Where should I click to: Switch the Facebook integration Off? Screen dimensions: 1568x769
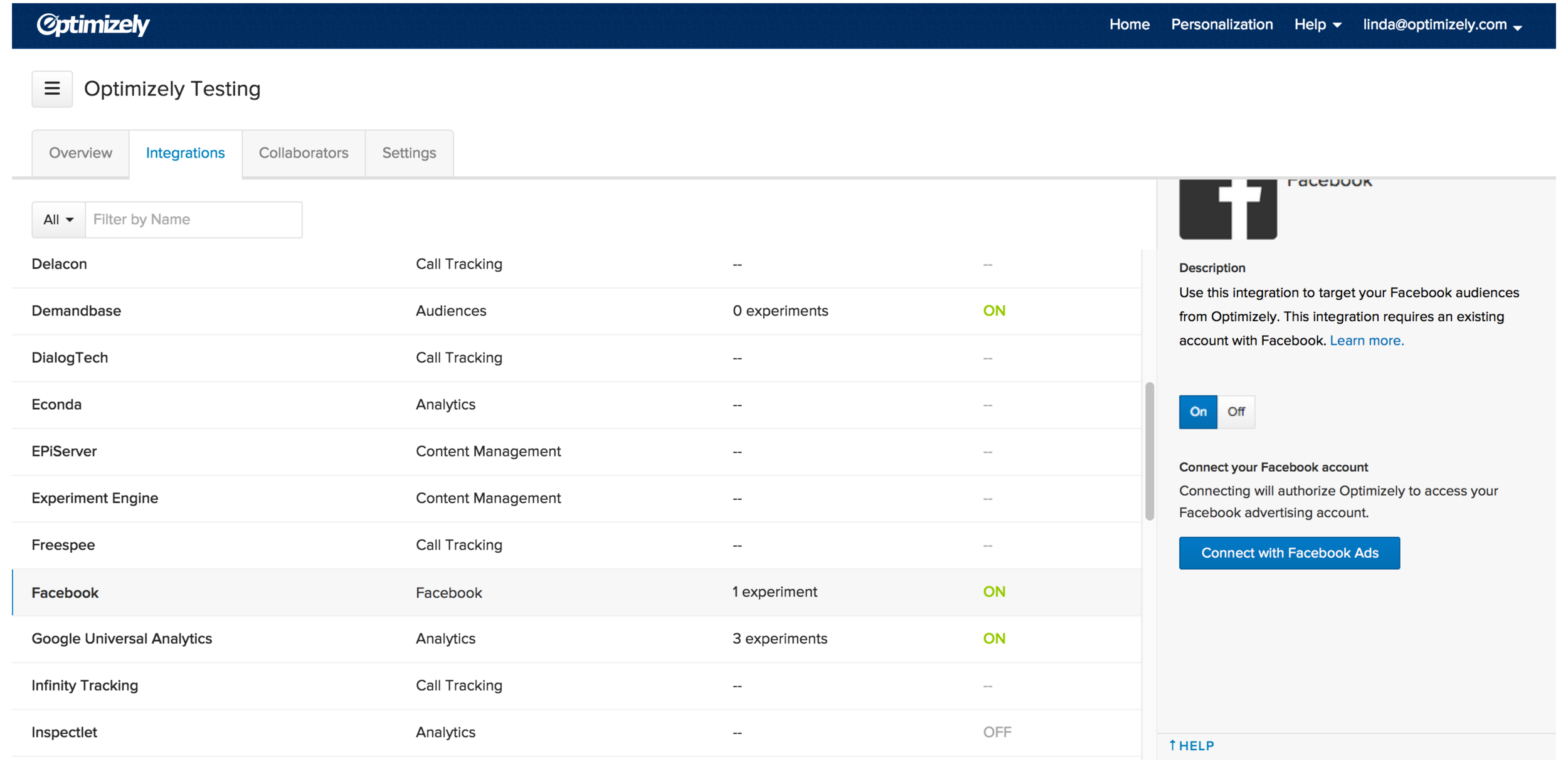[1236, 412]
